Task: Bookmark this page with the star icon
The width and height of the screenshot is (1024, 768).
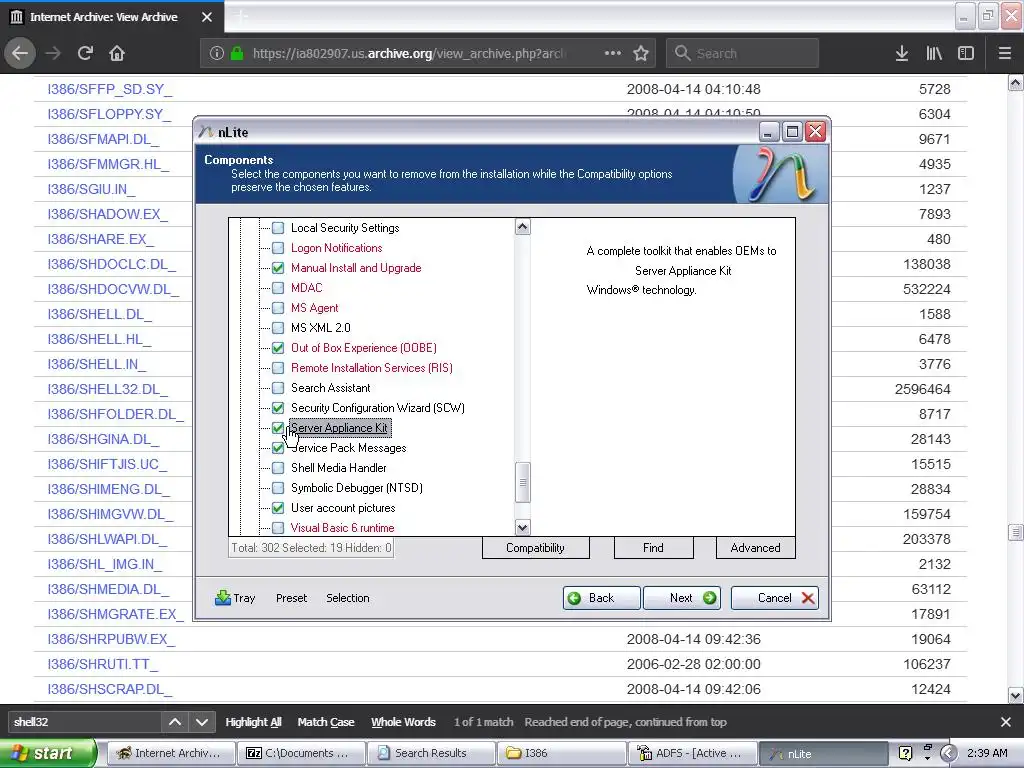Action: pos(641,53)
